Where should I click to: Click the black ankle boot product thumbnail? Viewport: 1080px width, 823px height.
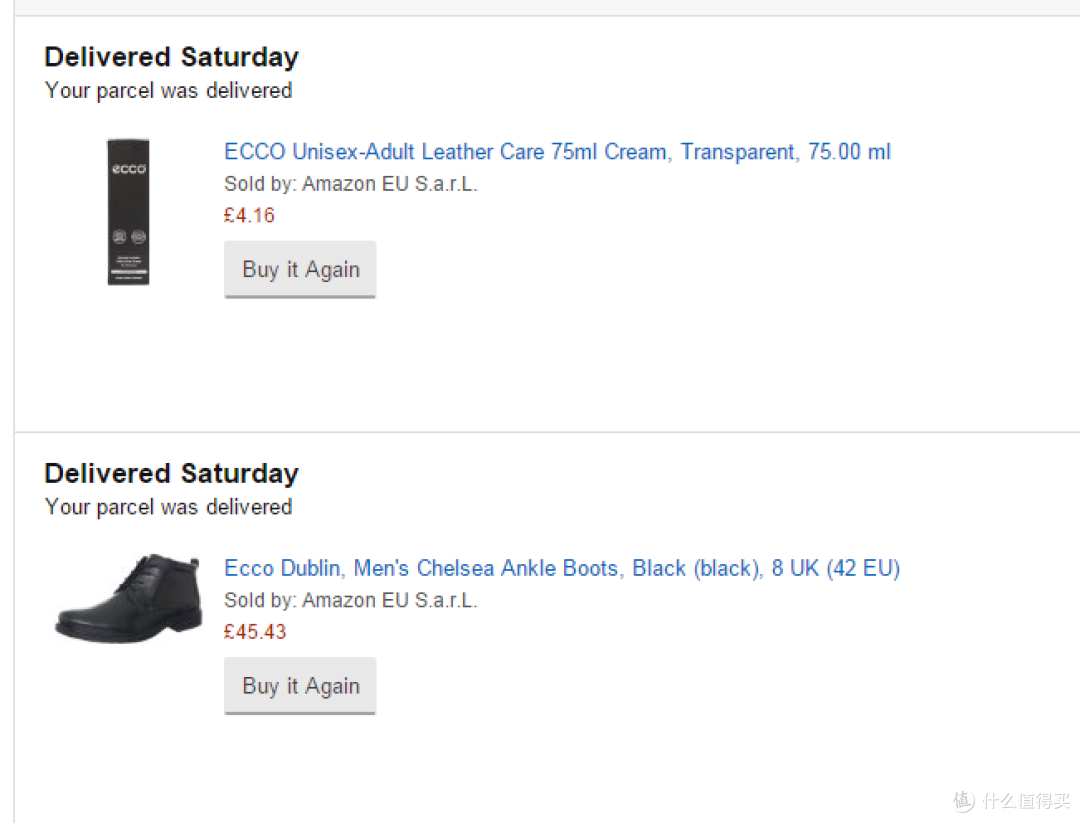pos(129,598)
